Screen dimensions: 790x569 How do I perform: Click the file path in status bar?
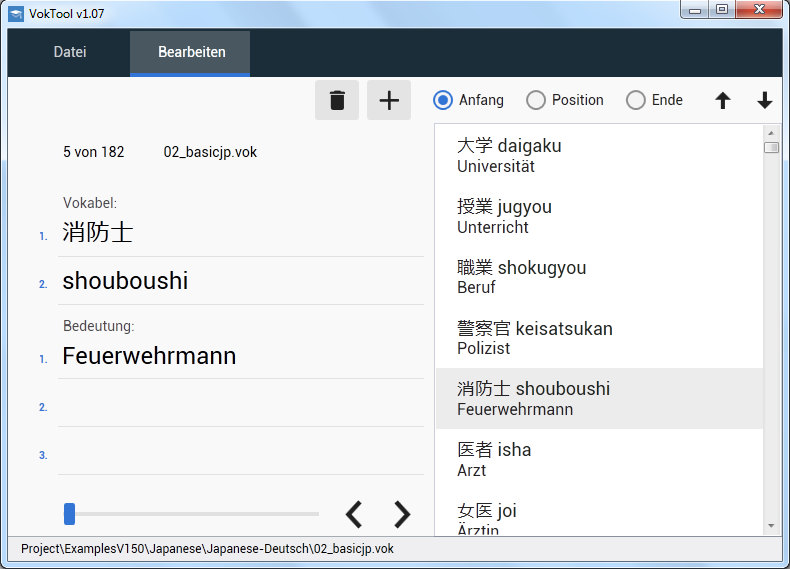point(207,549)
